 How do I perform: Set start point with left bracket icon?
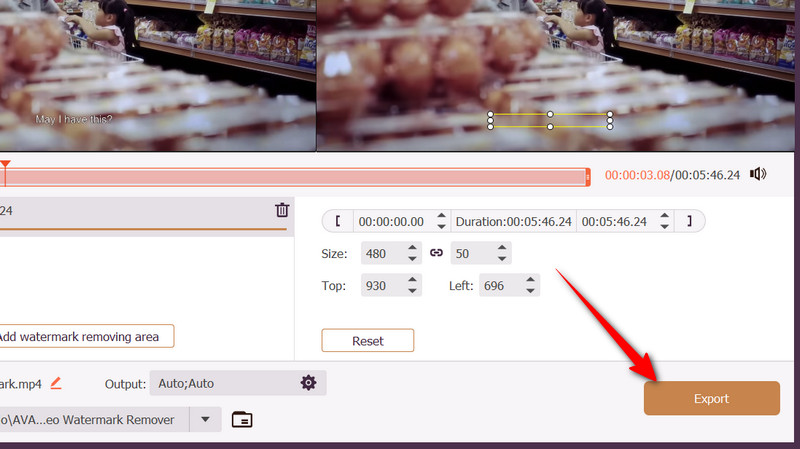tap(338, 221)
